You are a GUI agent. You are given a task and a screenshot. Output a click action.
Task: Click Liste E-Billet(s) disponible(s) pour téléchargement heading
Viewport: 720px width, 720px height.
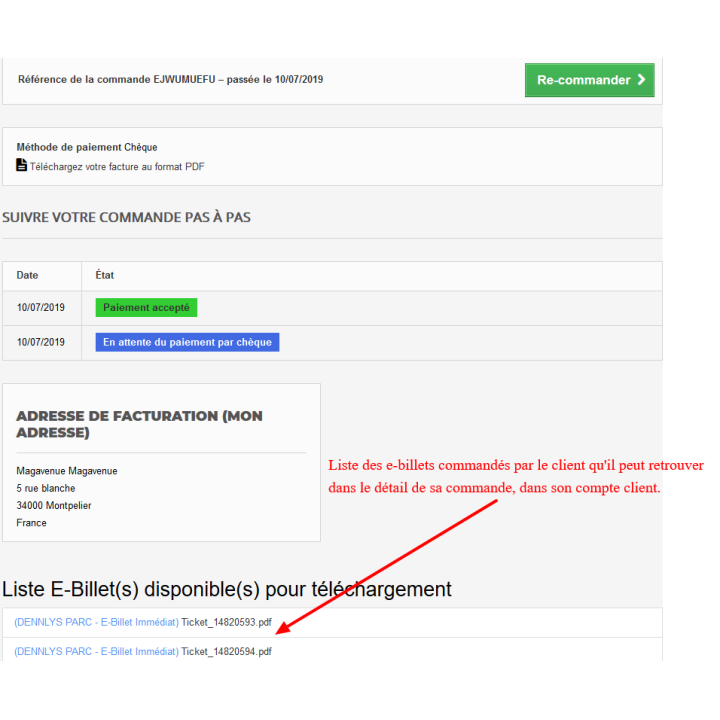[x=227, y=590]
